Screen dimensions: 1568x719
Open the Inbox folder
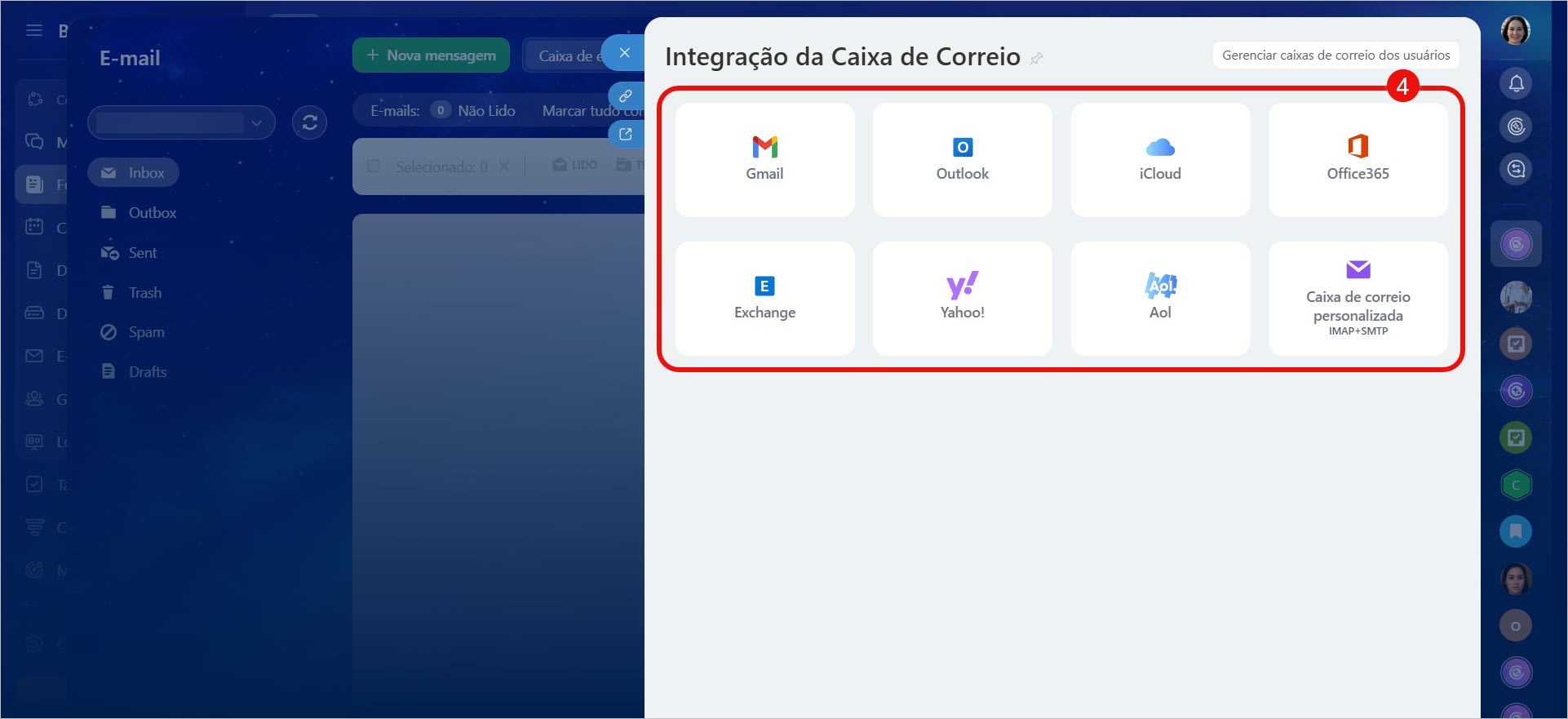pyautogui.click(x=134, y=173)
